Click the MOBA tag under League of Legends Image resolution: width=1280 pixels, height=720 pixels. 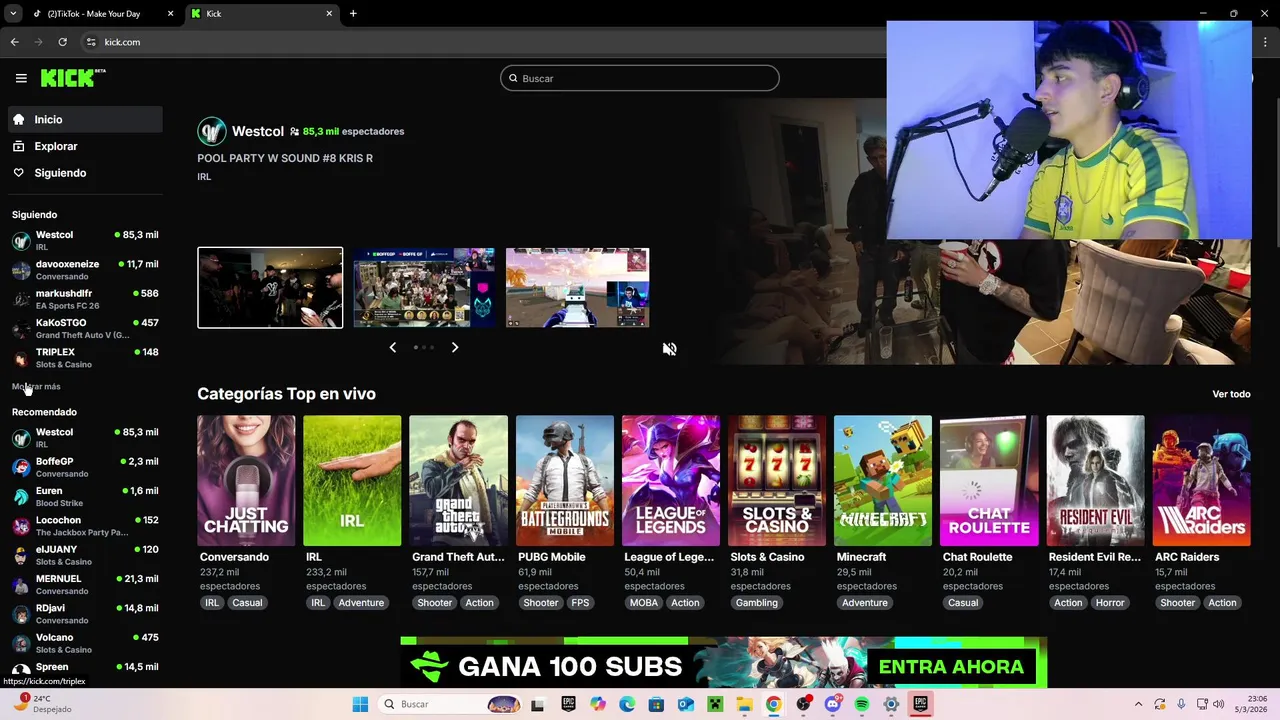pos(644,603)
